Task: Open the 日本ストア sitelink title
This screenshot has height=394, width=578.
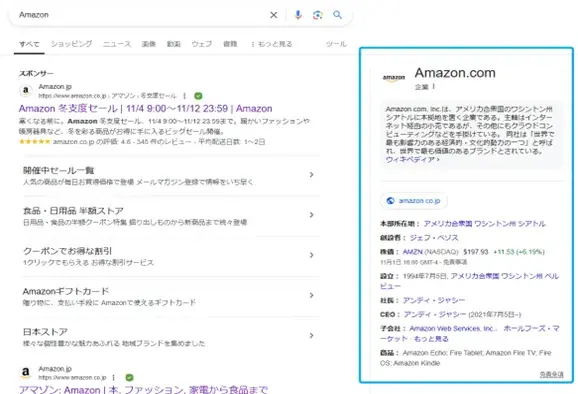Action: pos(45,332)
